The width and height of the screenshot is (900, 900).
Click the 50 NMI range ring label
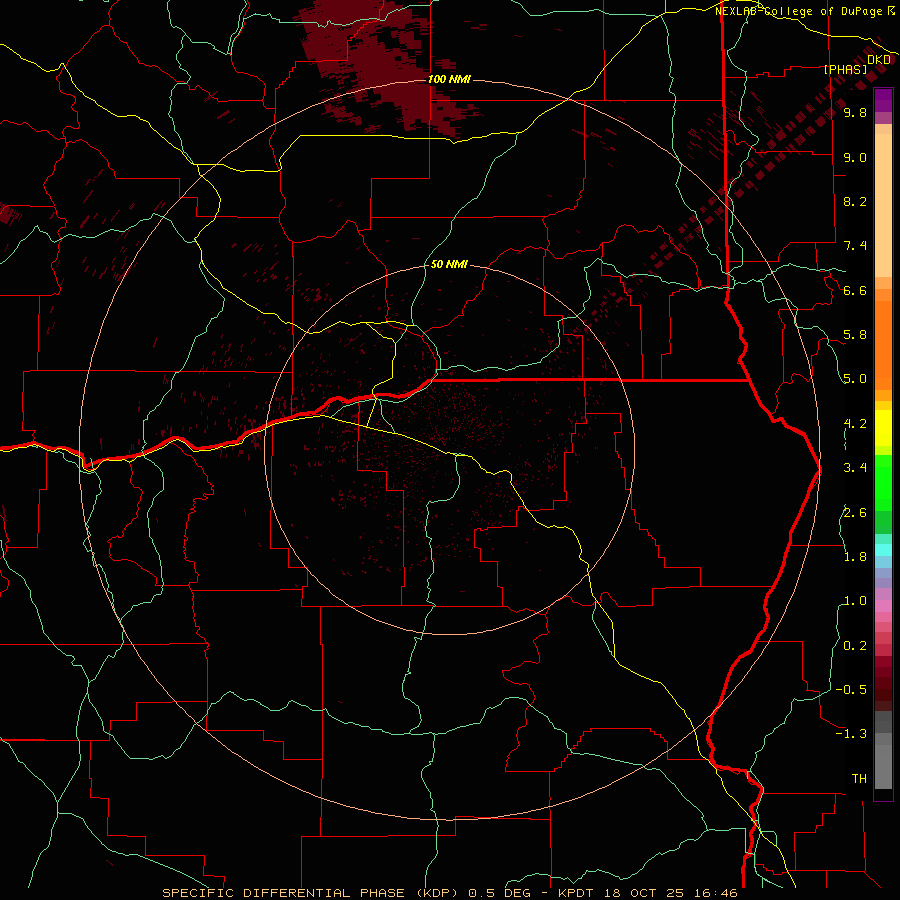449,264
